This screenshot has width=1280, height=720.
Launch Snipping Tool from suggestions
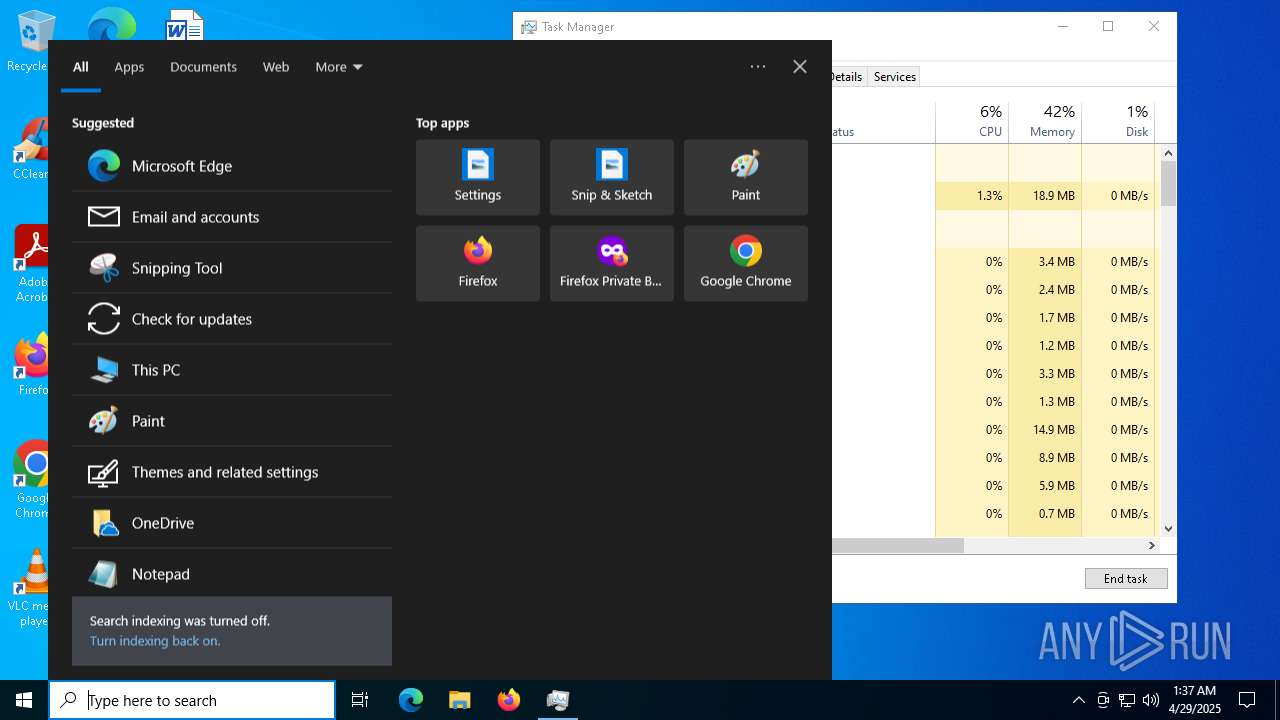click(232, 268)
